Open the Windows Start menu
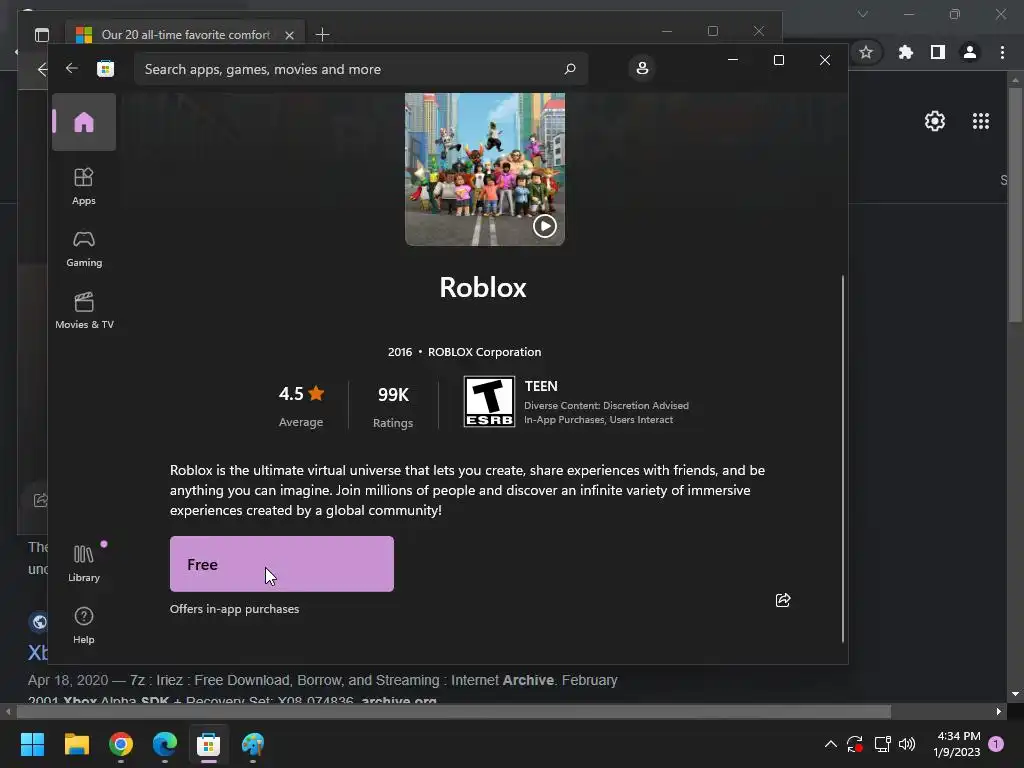1024x768 pixels. (32, 744)
